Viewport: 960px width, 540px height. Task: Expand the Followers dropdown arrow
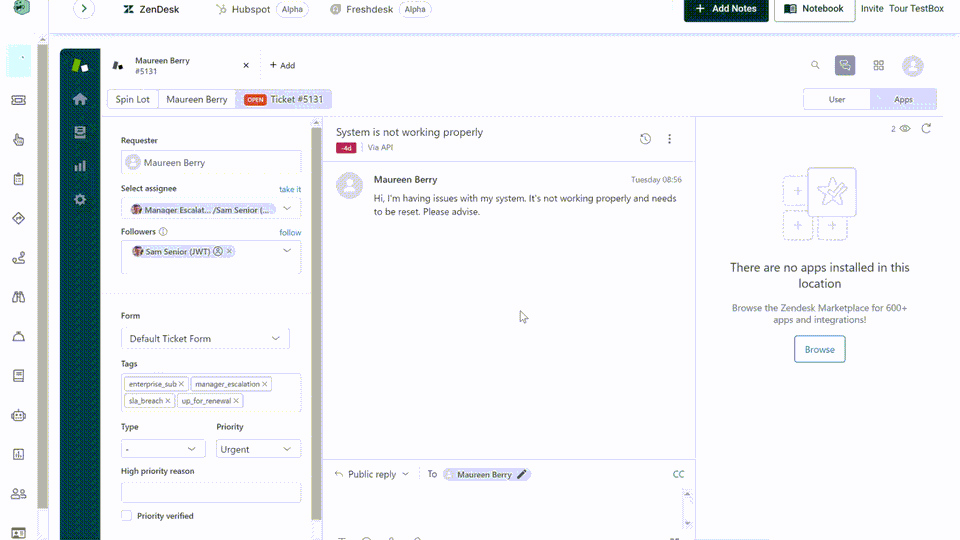287,250
